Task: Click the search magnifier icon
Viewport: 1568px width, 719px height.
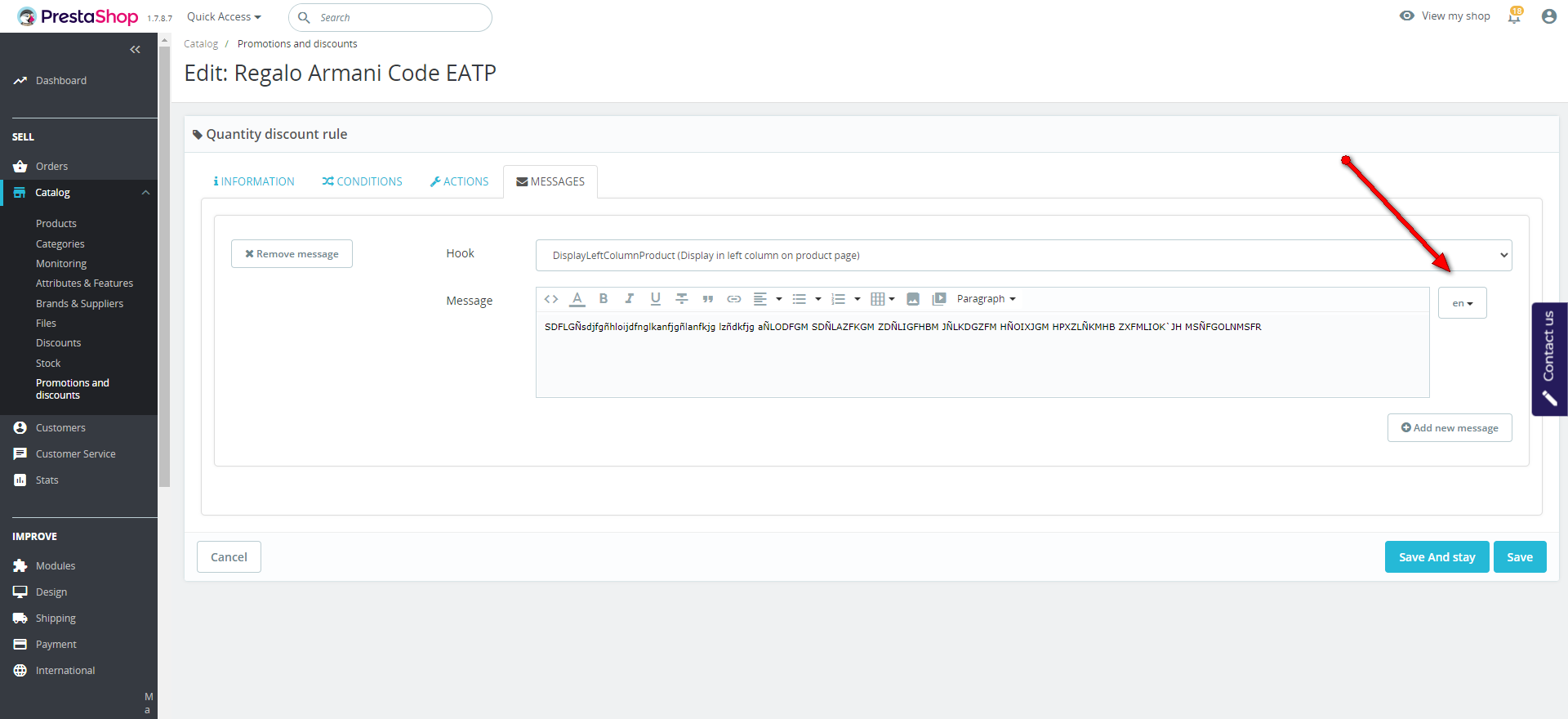Action: (x=304, y=17)
